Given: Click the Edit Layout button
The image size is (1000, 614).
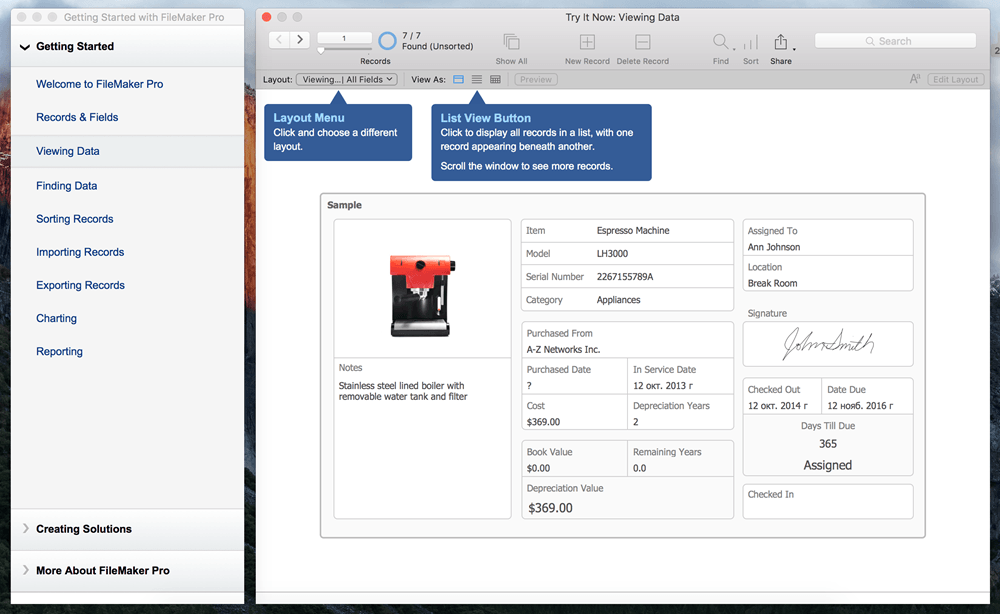Looking at the screenshot, I should (x=955, y=80).
